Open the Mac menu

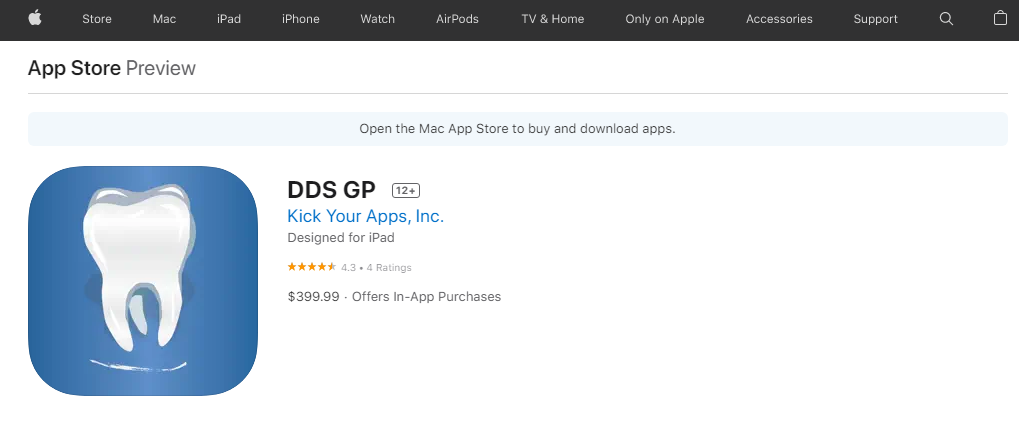point(164,19)
